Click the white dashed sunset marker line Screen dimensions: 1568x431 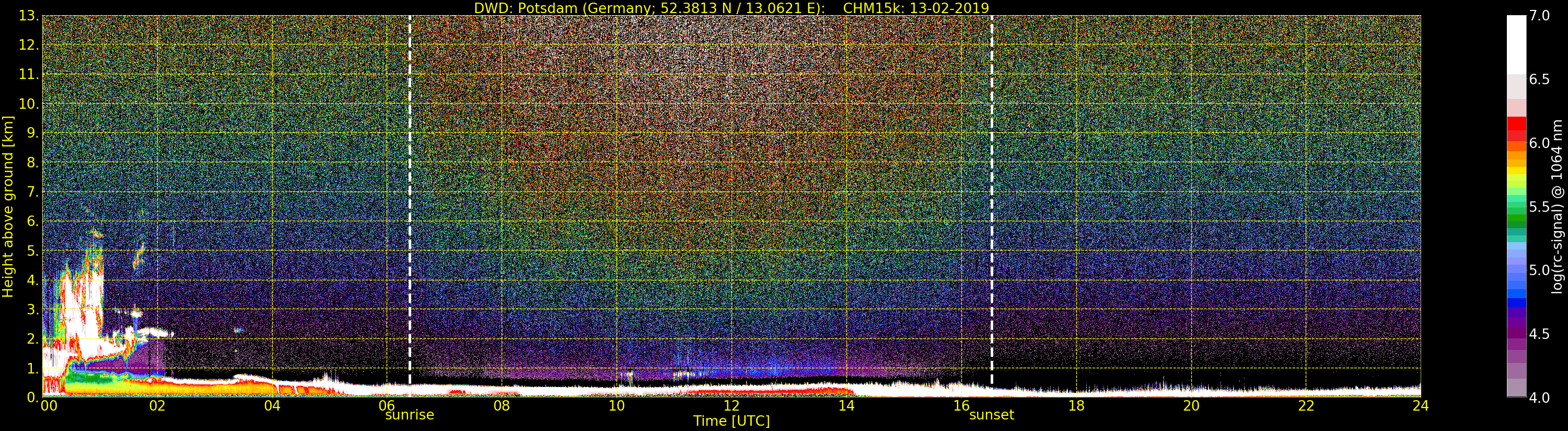coord(992,200)
